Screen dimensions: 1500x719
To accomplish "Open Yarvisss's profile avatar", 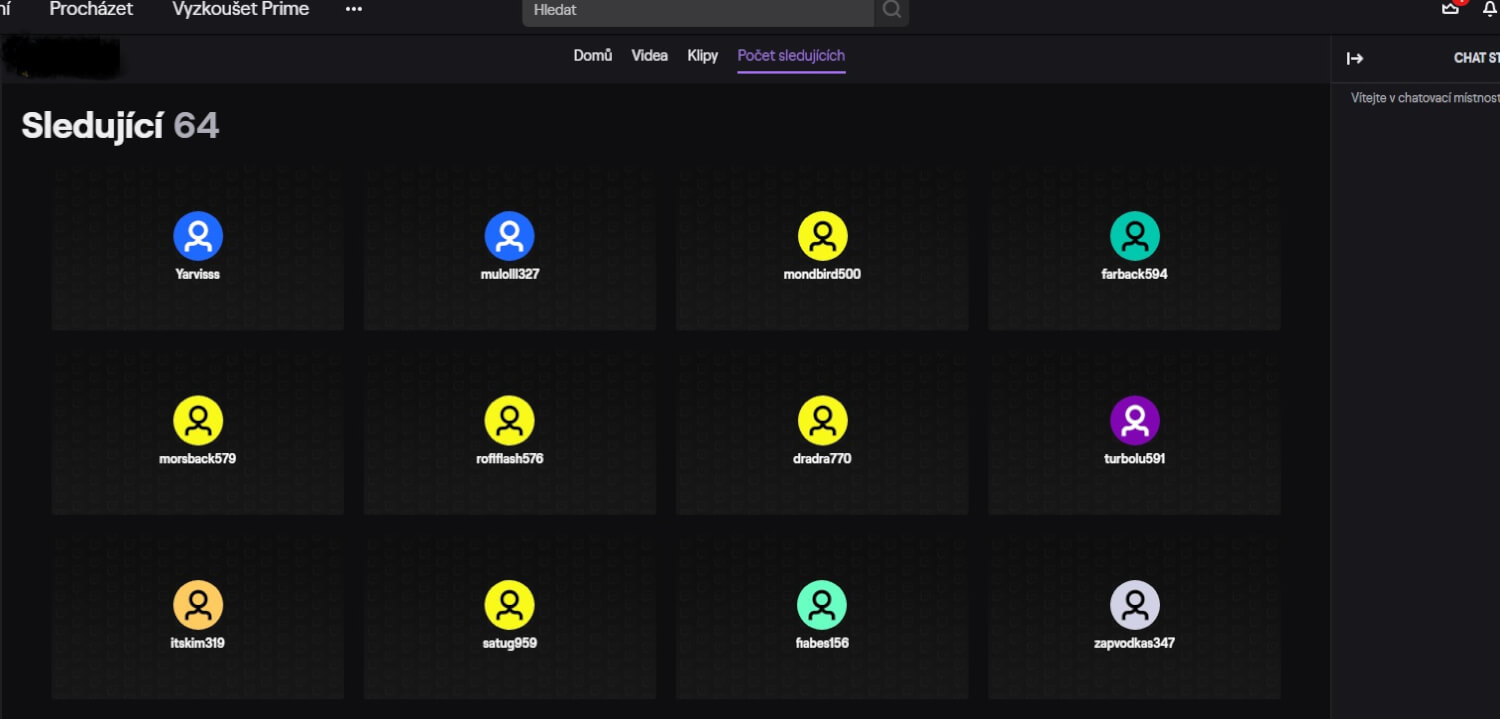I will [x=197, y=235].
